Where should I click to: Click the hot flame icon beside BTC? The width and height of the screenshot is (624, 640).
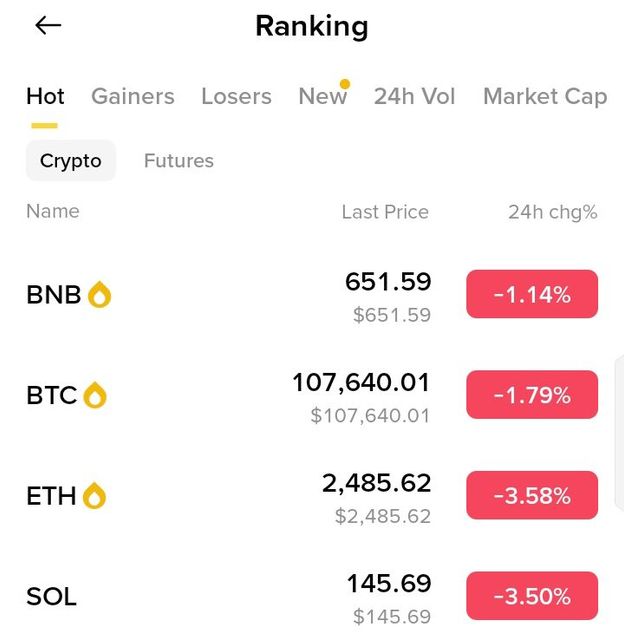94,396
